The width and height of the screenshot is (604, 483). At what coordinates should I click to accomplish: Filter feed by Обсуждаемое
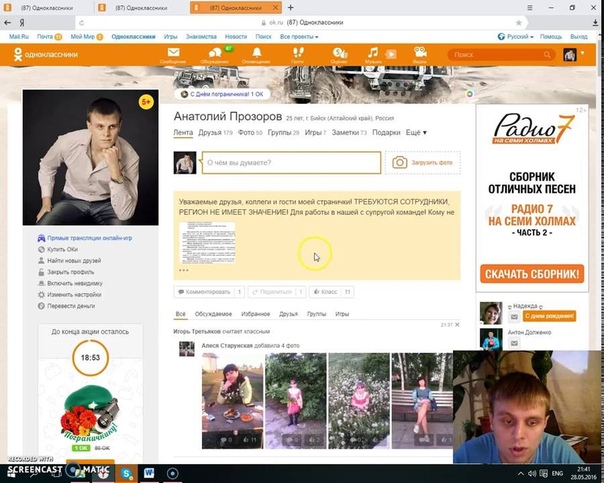pos(213,314)
